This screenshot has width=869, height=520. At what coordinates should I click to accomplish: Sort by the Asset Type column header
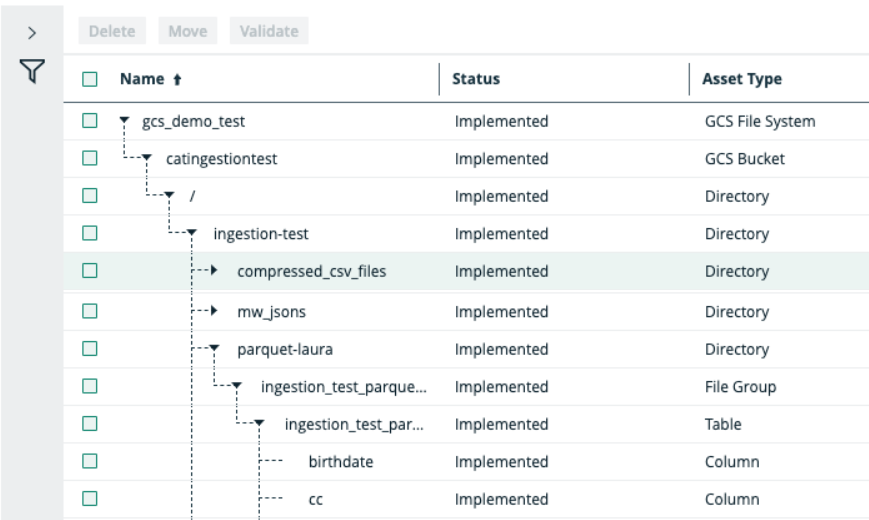[x=742, y=79]
